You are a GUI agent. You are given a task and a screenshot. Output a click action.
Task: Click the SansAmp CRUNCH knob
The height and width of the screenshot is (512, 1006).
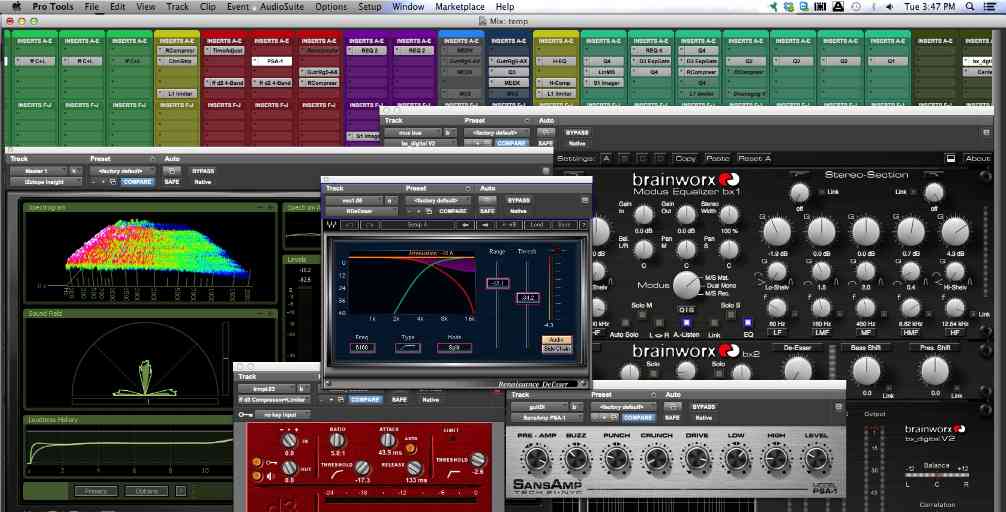tap(656, 459)
